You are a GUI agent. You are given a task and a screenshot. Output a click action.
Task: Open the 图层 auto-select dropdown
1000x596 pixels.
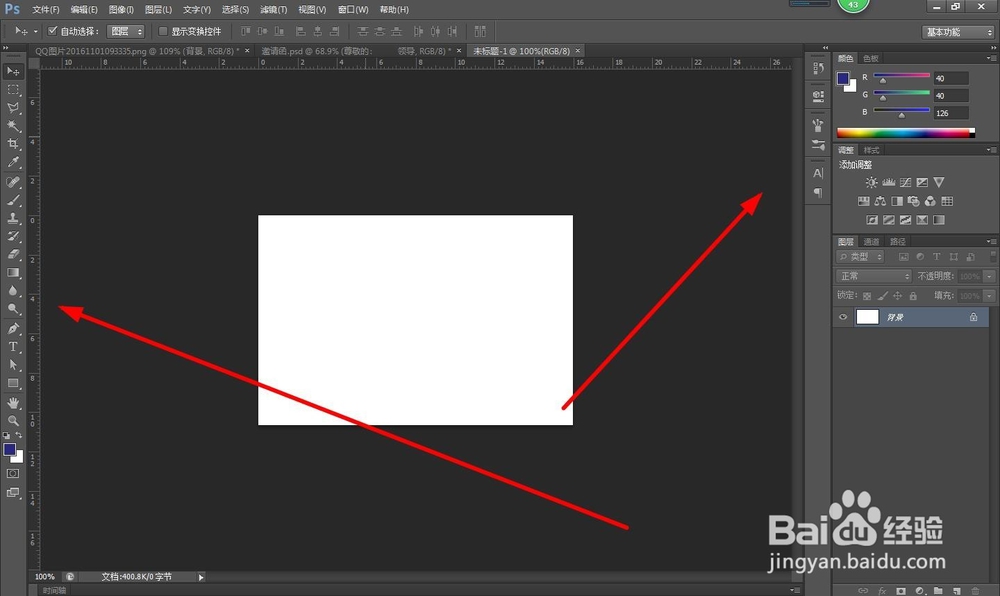click(x=126, y=31)
